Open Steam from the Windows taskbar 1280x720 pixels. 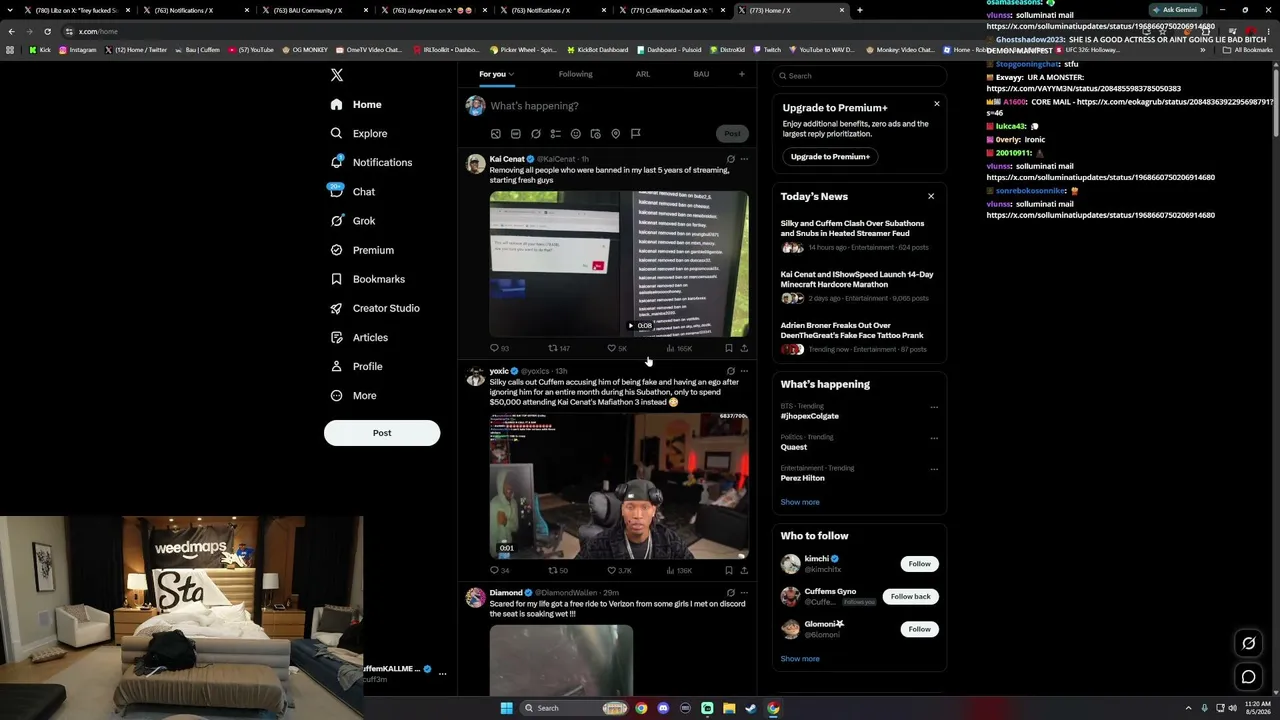(x=751, y=708)
